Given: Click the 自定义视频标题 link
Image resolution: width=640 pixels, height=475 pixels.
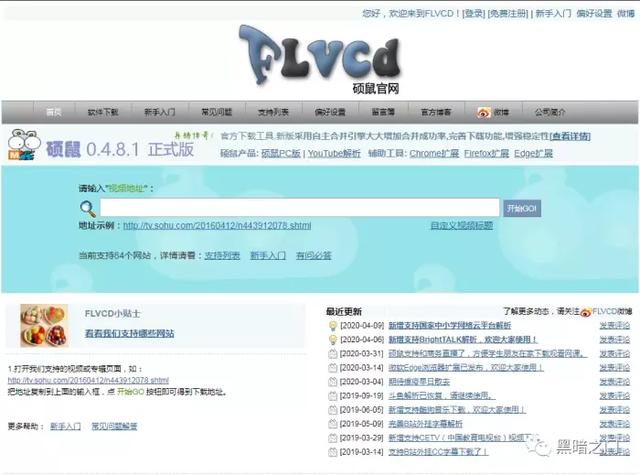Looking at the screenshot, I should click(462, 225).
